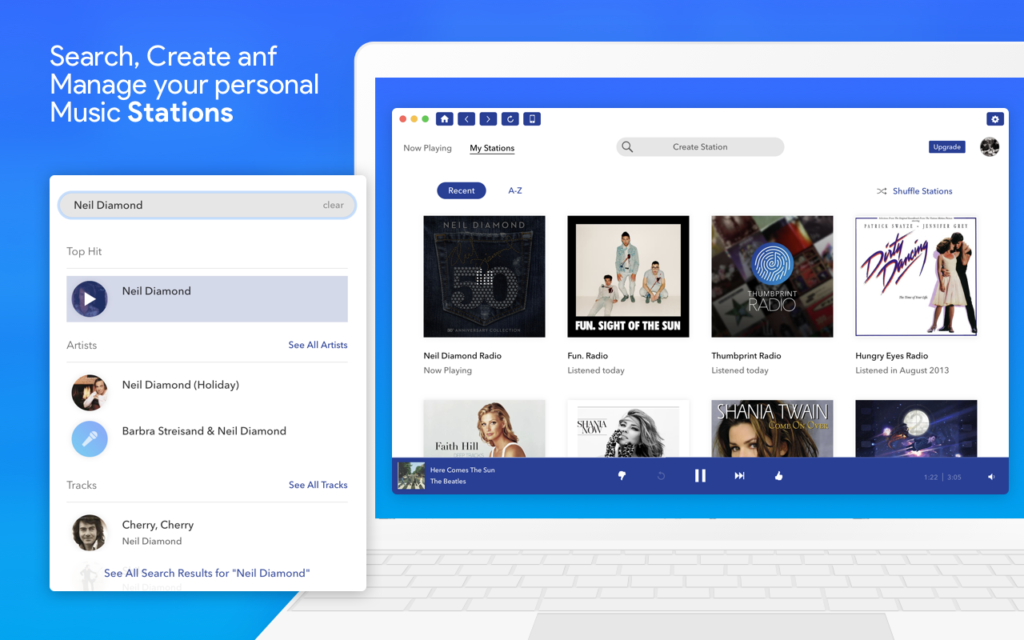Open See All Search Results for Neil Diamond
Image resolution: width=1024 pixels, height=640 pixels.
coord(206,573)
